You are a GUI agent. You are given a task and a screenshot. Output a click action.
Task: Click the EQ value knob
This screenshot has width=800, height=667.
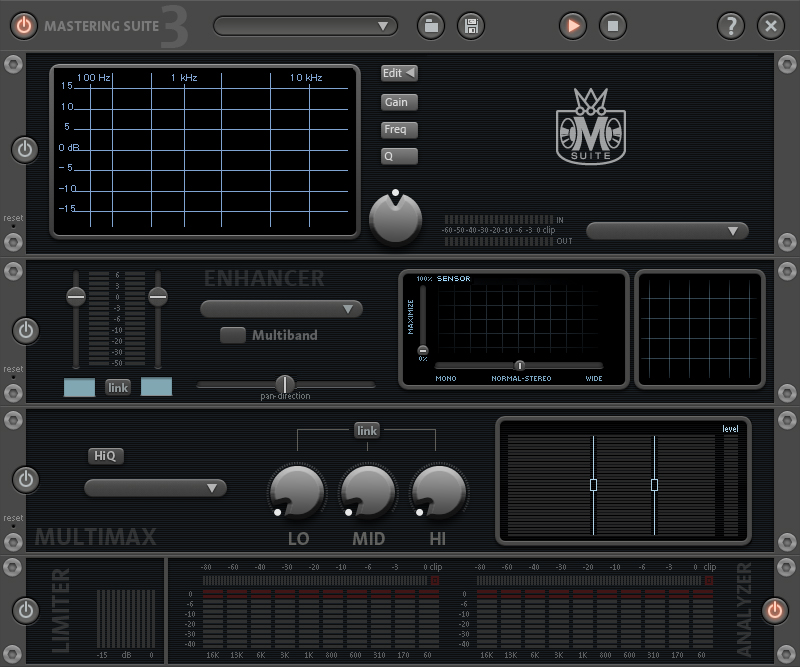(395, 218)
